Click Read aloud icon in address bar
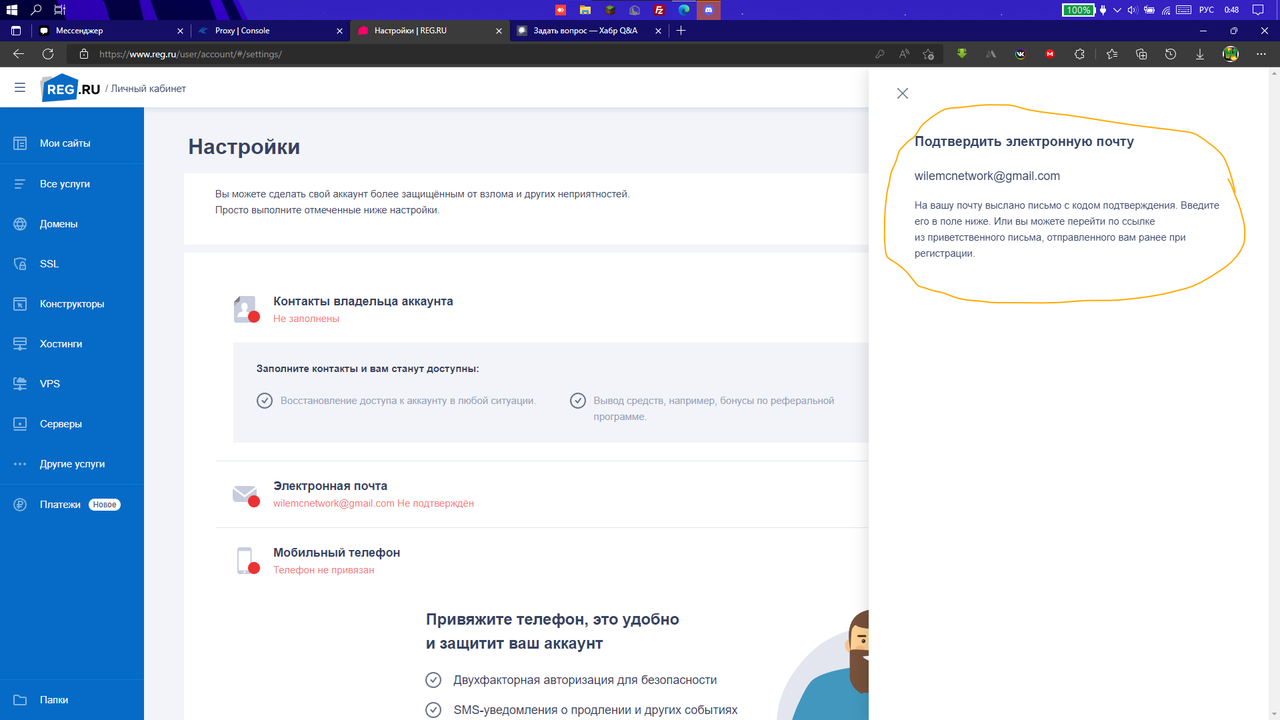 pos(904,54)
